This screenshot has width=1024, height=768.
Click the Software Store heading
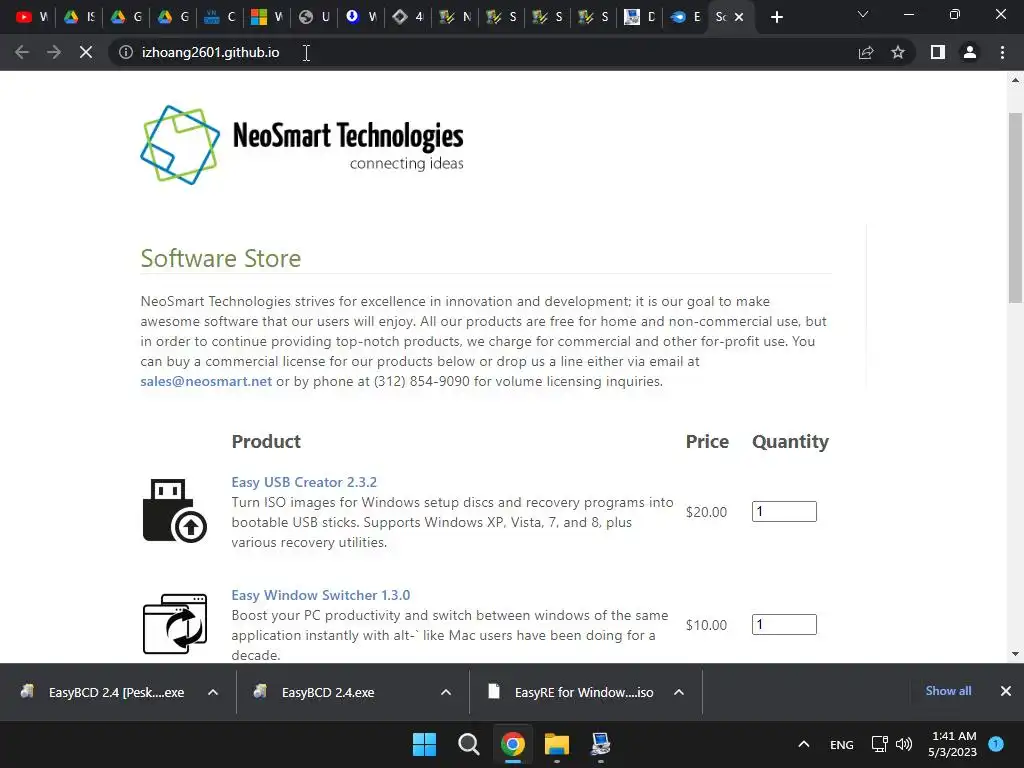(x=221, y=259)
